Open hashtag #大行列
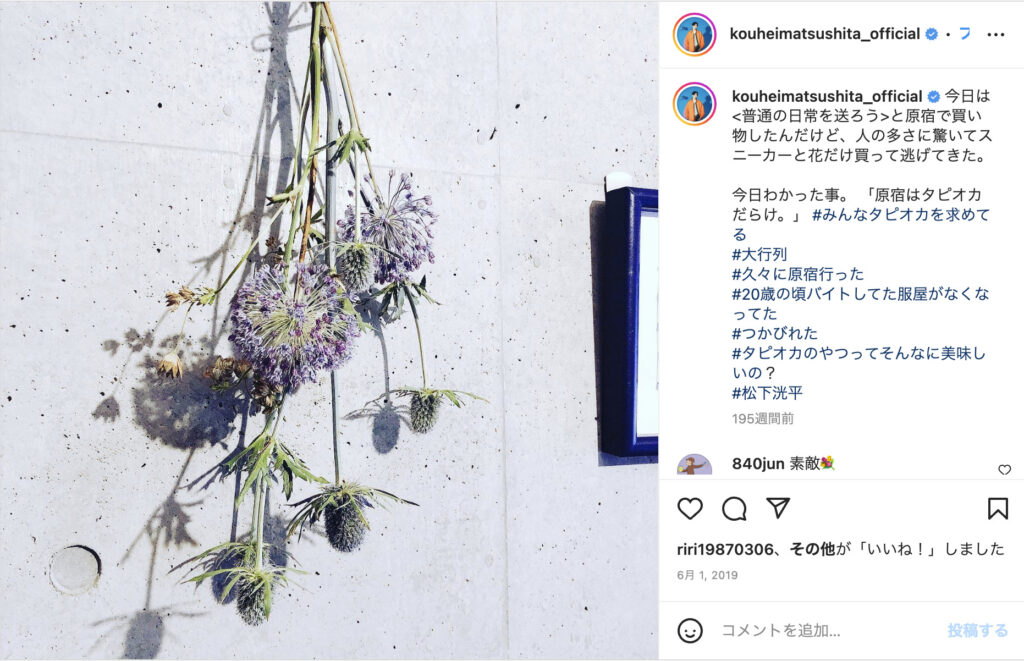This screenshot has height=661, width=1024. 759,254
